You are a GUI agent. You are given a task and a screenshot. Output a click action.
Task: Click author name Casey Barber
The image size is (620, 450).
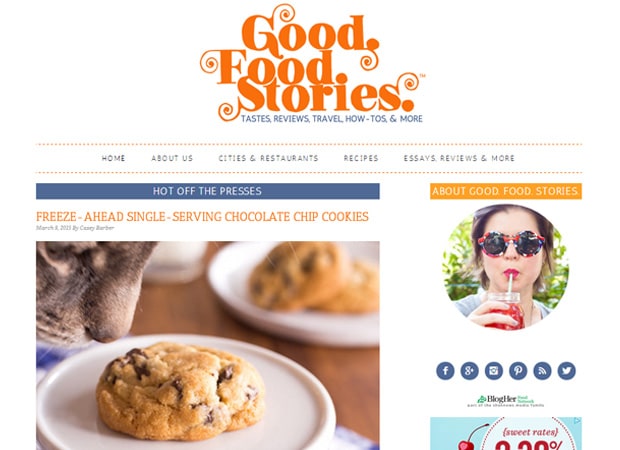pos(97,228)
